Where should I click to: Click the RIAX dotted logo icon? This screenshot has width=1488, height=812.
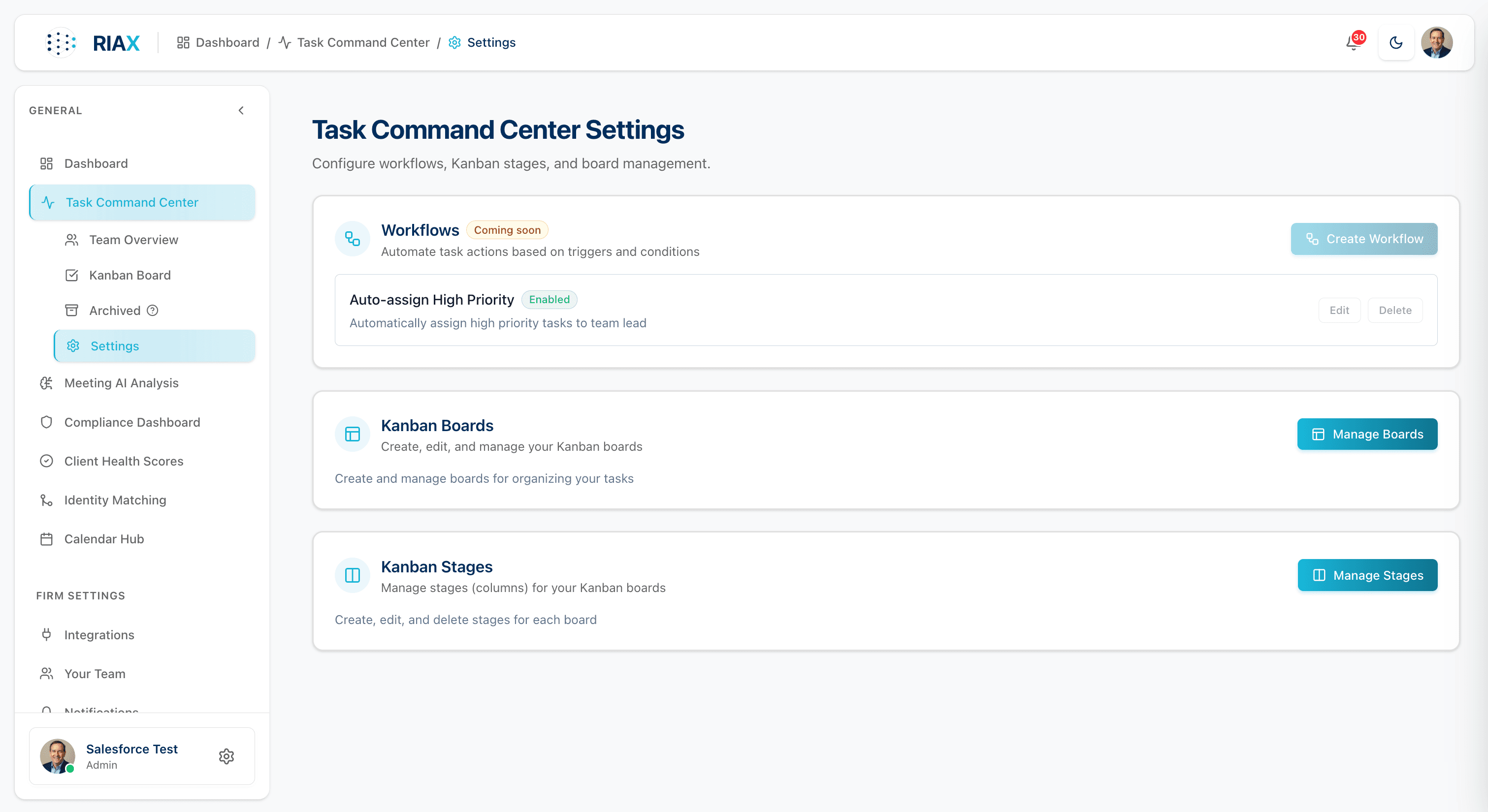click(61, 43)
